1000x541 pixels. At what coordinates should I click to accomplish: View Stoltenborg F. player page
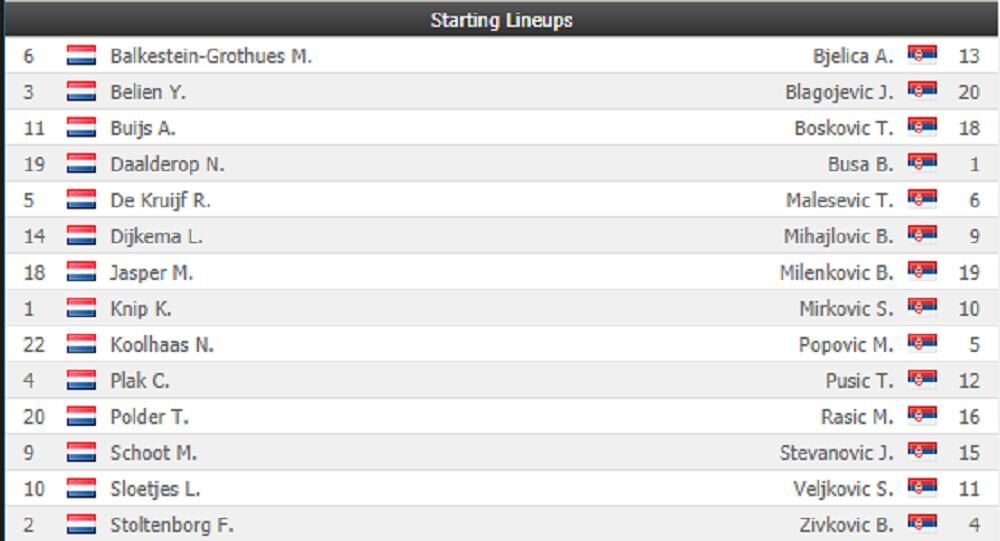171,525
